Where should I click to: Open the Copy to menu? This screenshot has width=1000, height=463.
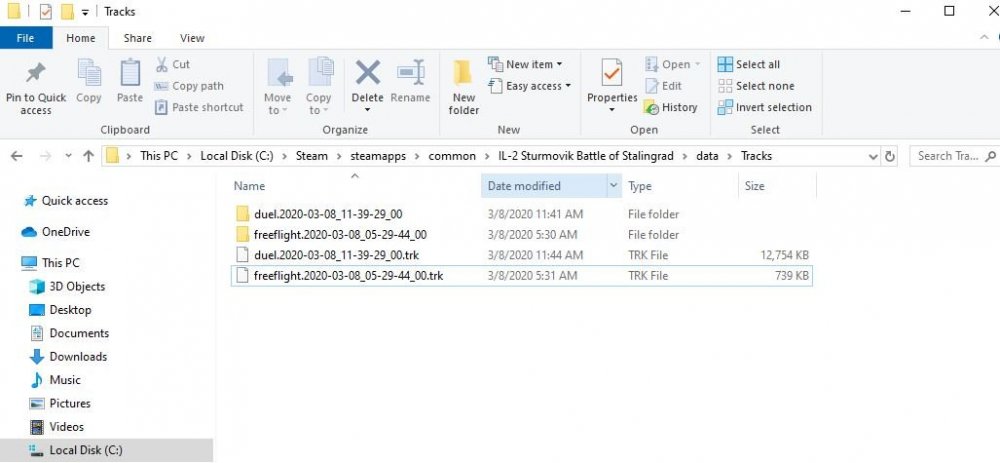(318, 87)
